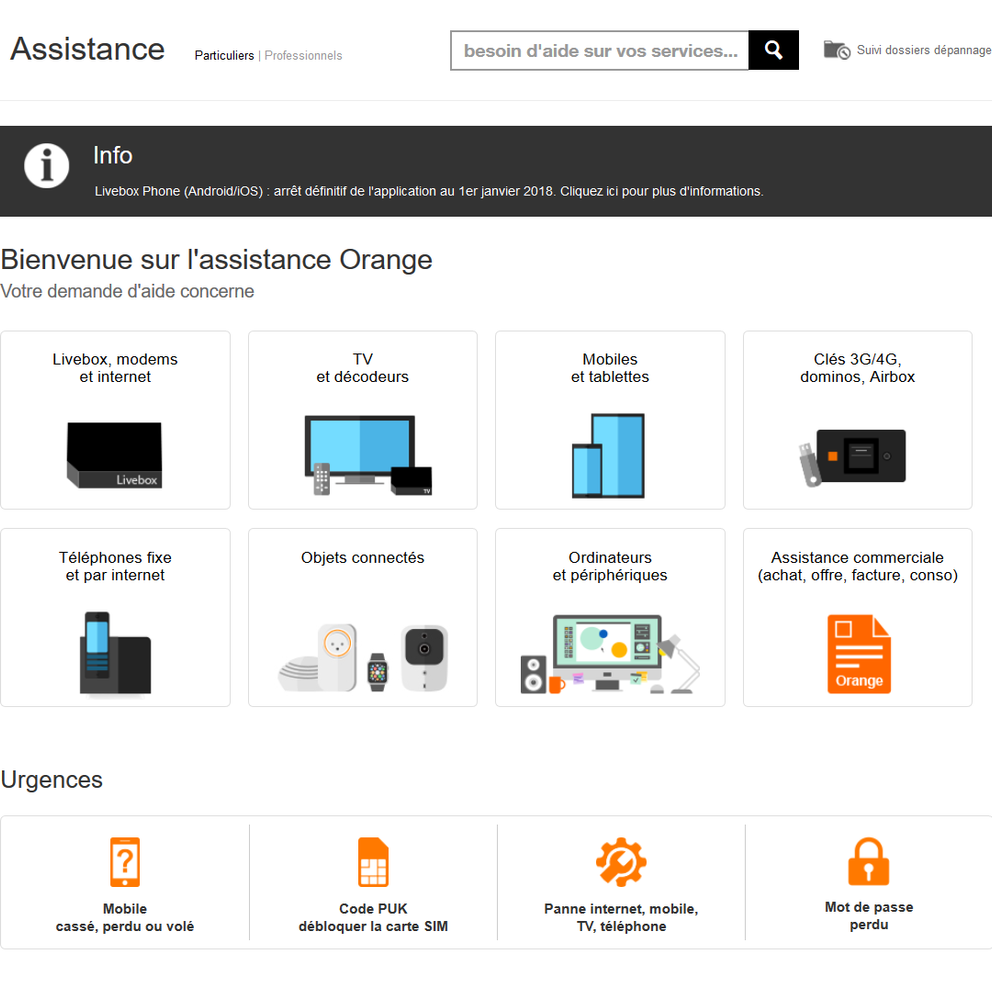
Task: Select the Mot de passe perdu padlock
Action: 868,862
